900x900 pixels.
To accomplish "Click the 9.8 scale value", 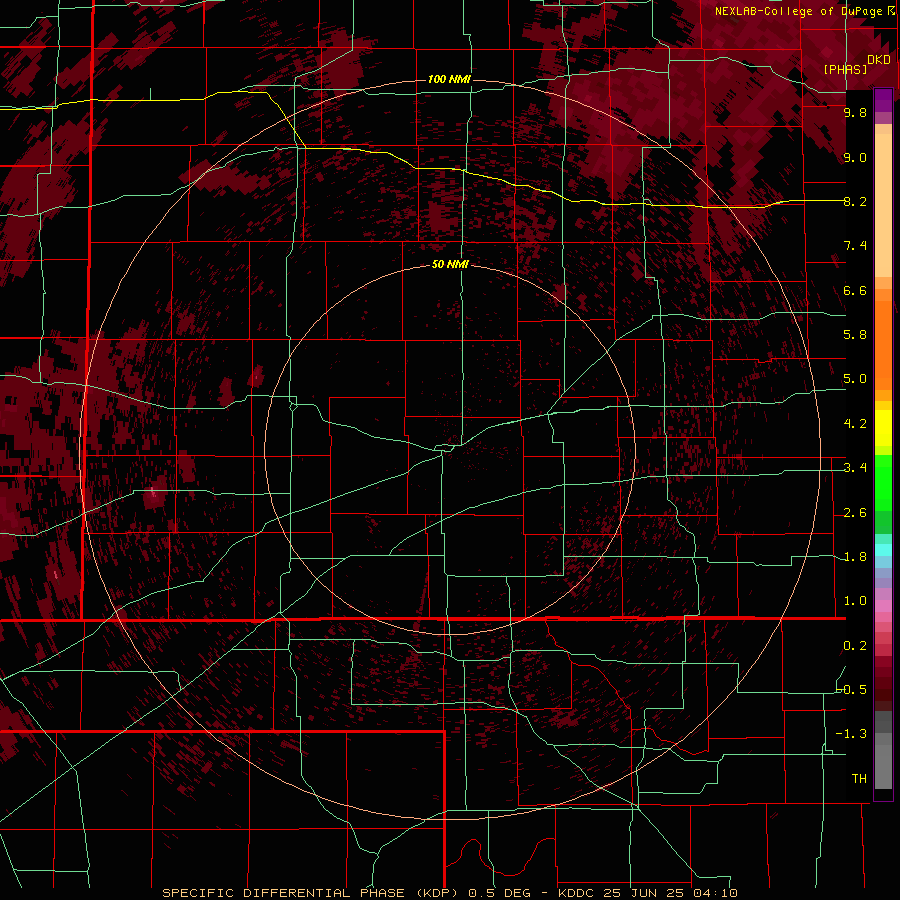I will click(x=855, y=112).
